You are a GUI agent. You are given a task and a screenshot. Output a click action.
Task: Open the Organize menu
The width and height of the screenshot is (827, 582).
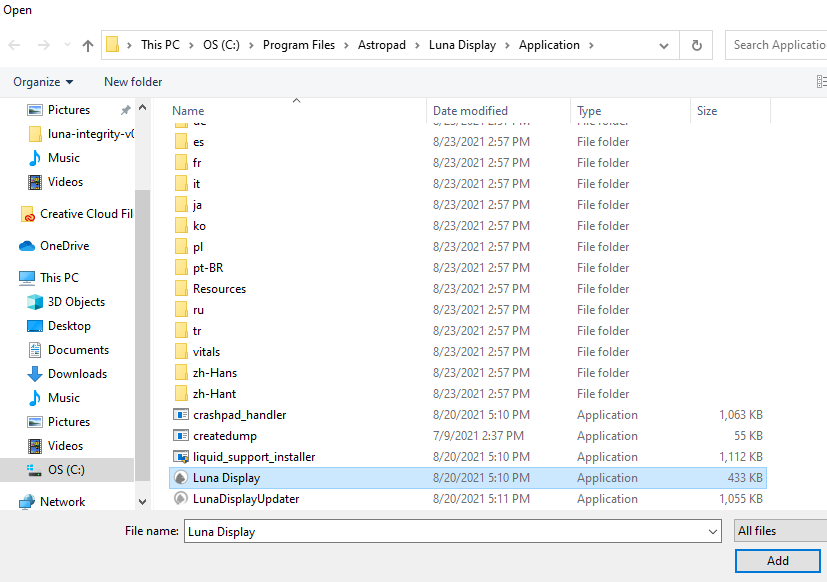pyautogui.click(x=43, y=82)
